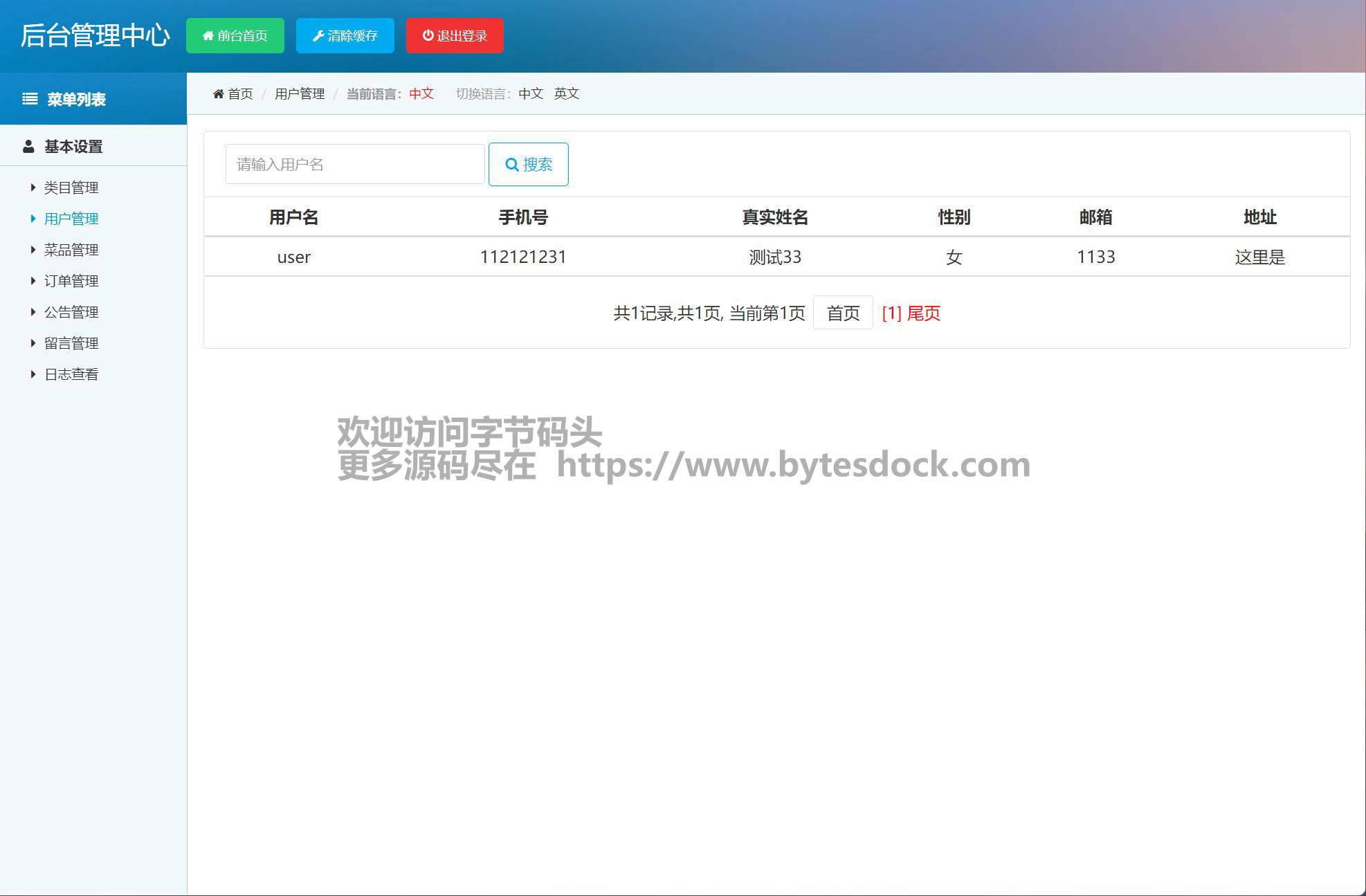Go to the 尾页 pagination link
Viewport: 1366px width, 896px height.
[923, 313]
